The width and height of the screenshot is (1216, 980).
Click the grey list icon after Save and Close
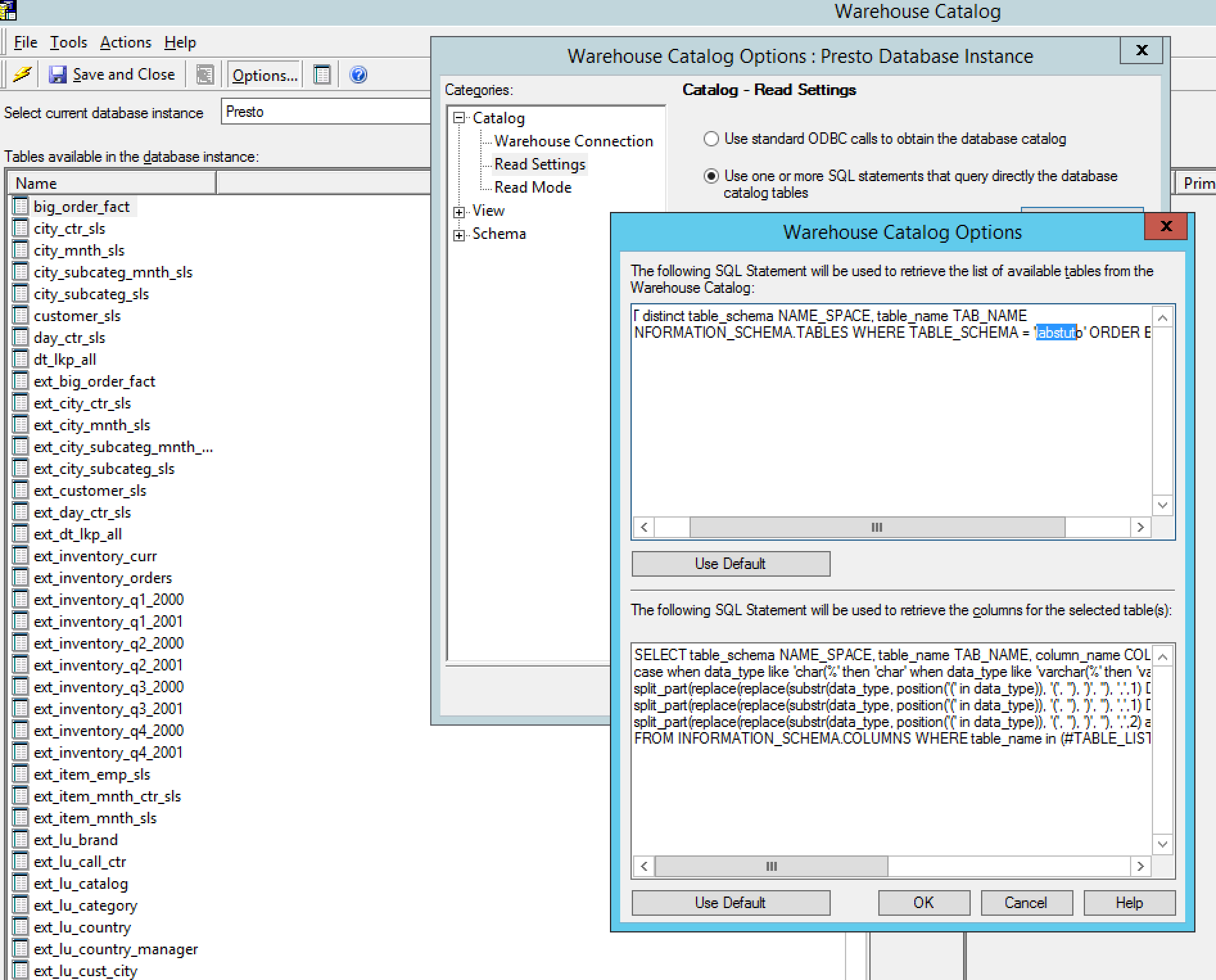pos(205,75)
